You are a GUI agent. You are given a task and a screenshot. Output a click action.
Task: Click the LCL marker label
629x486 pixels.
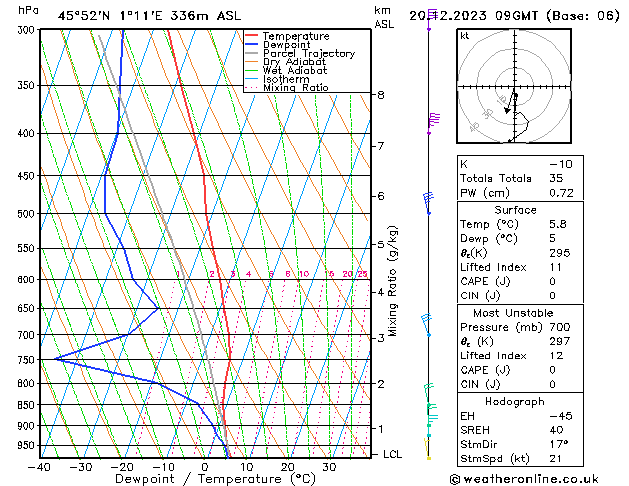(392, 454)
